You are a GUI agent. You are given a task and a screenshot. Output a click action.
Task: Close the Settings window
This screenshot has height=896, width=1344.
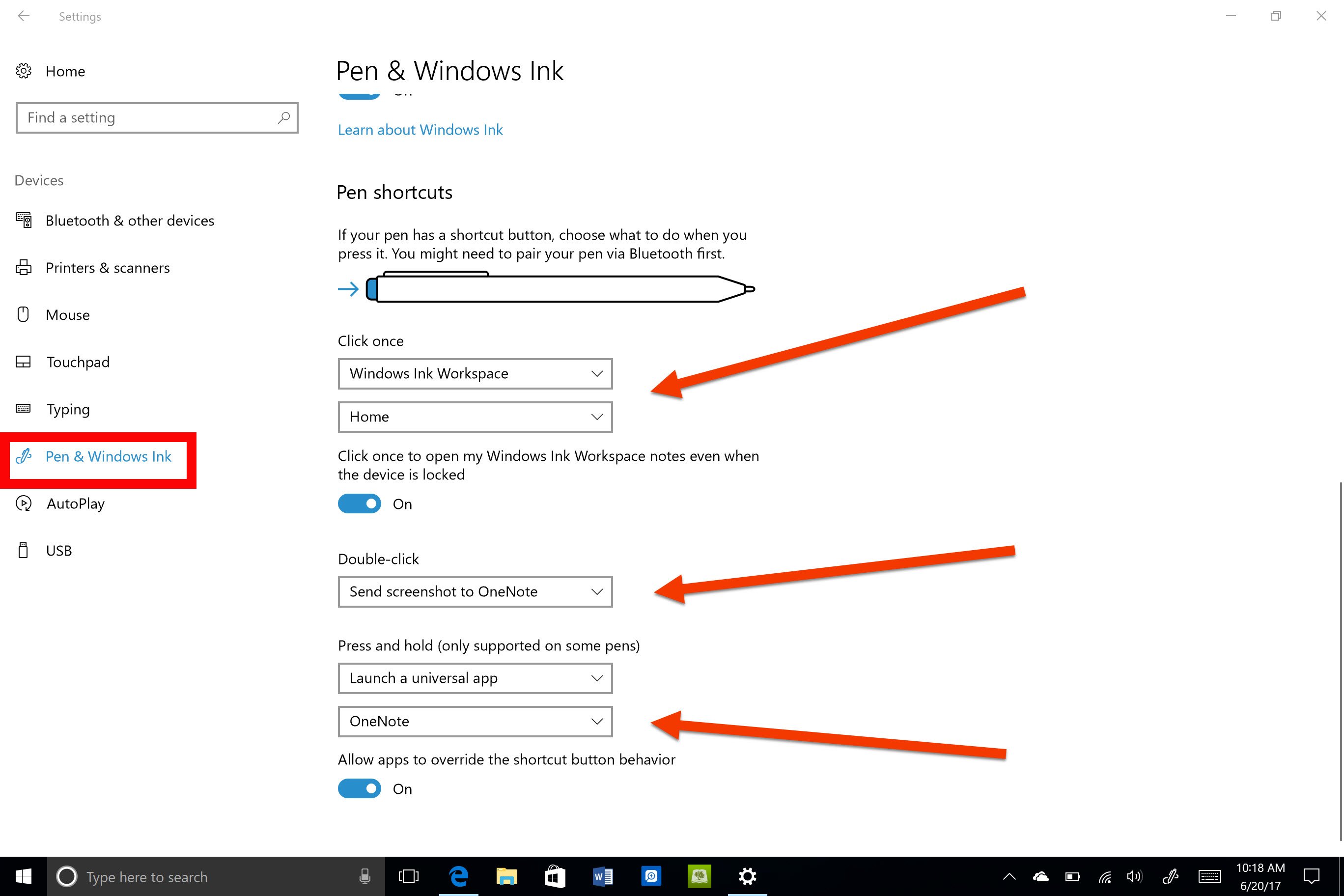pyautogui.click(x=1321, y=16)
